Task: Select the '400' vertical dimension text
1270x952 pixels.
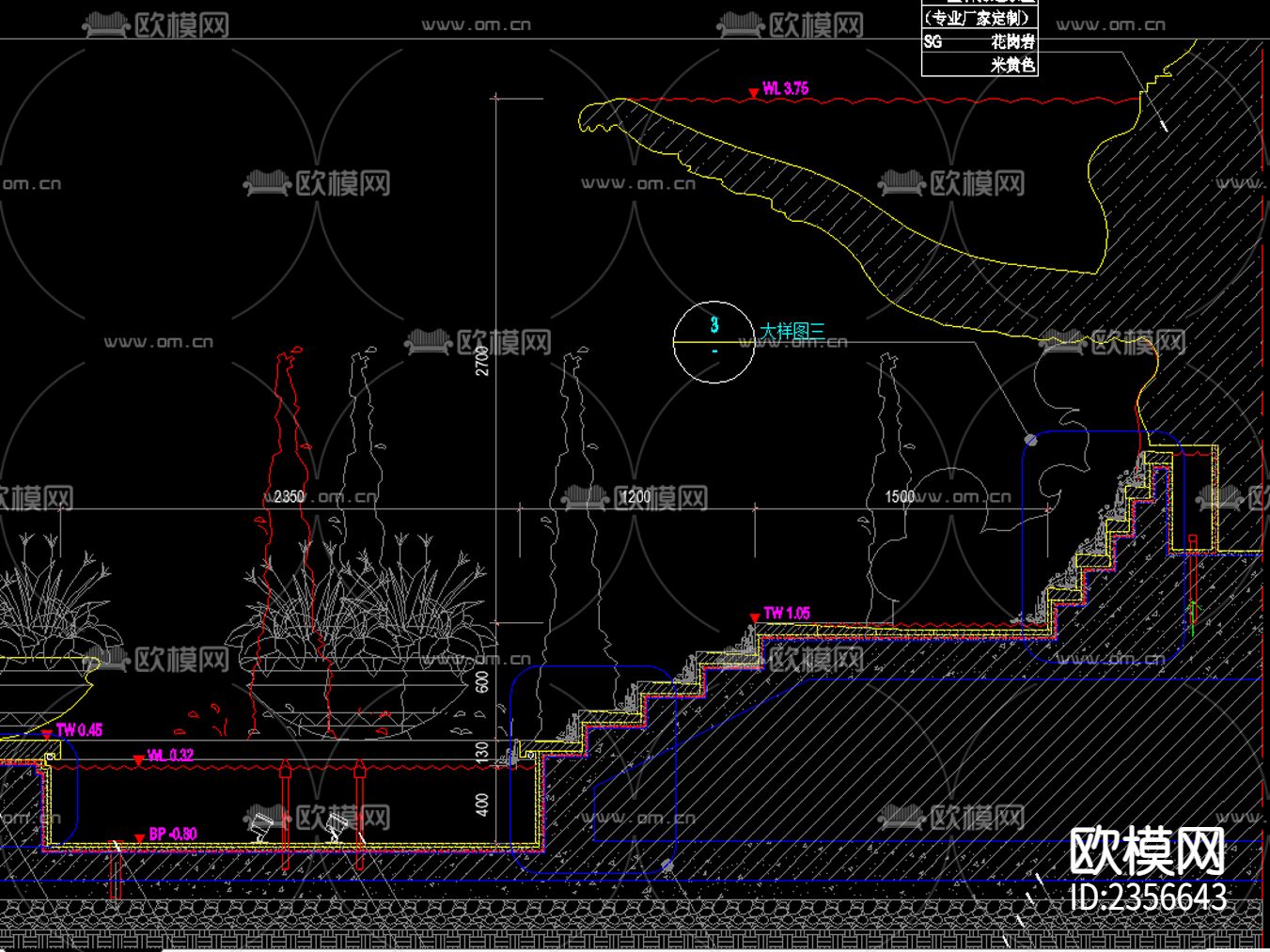Action: pyautogui.click(x=482, y=805)
